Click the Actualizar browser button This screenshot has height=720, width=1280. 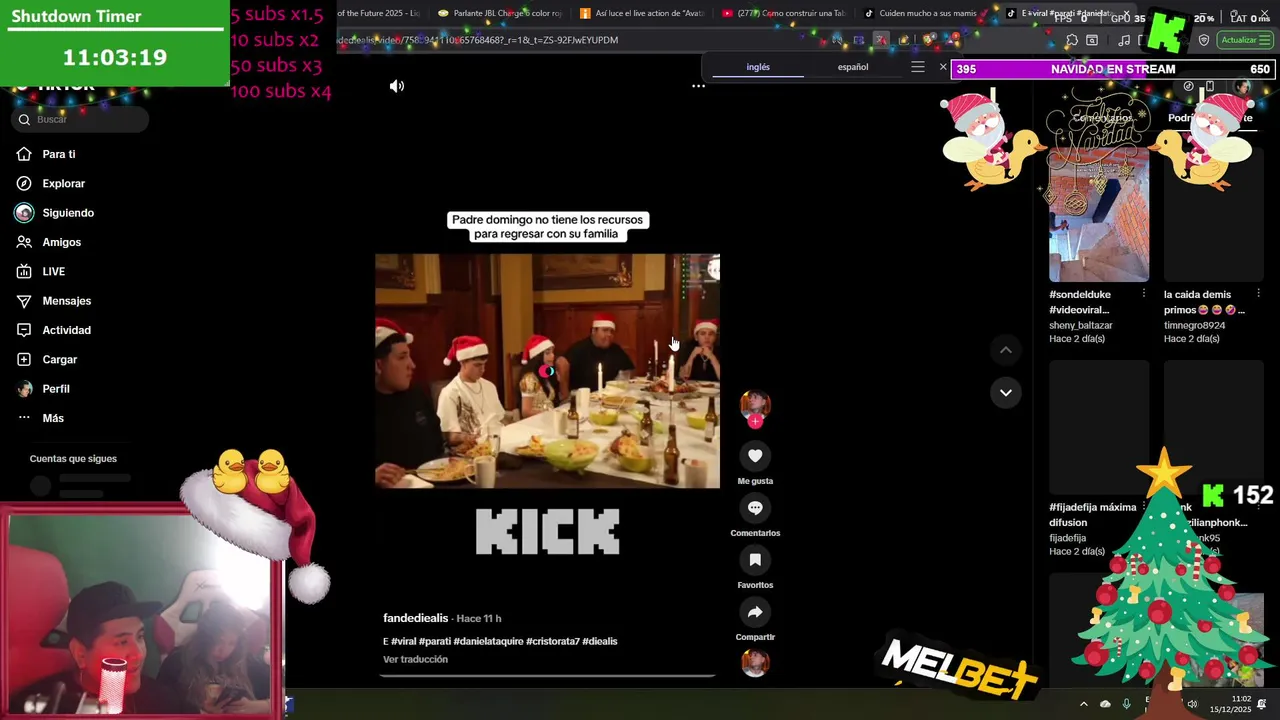click(1245, 40)
